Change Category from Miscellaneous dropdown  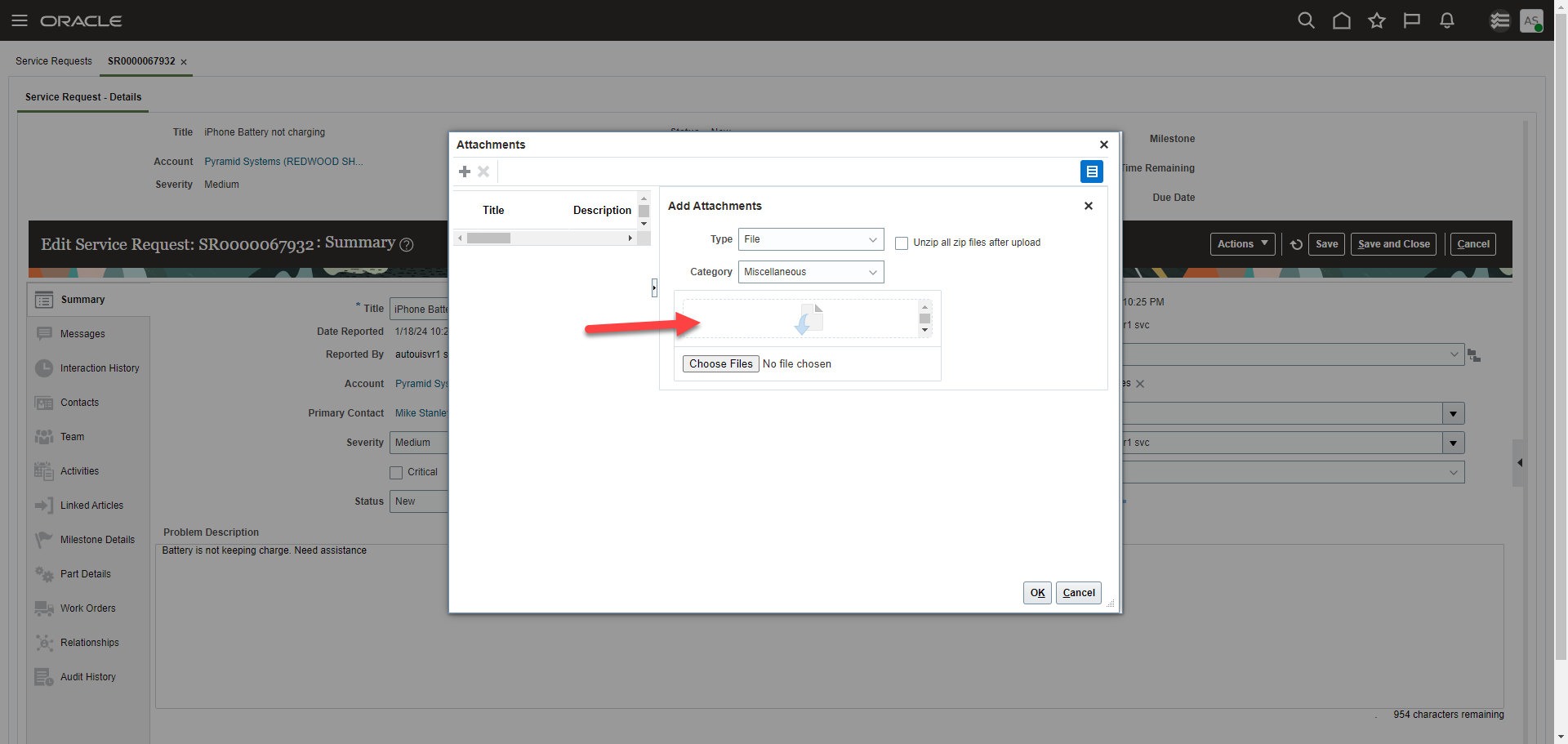[810, 272]
